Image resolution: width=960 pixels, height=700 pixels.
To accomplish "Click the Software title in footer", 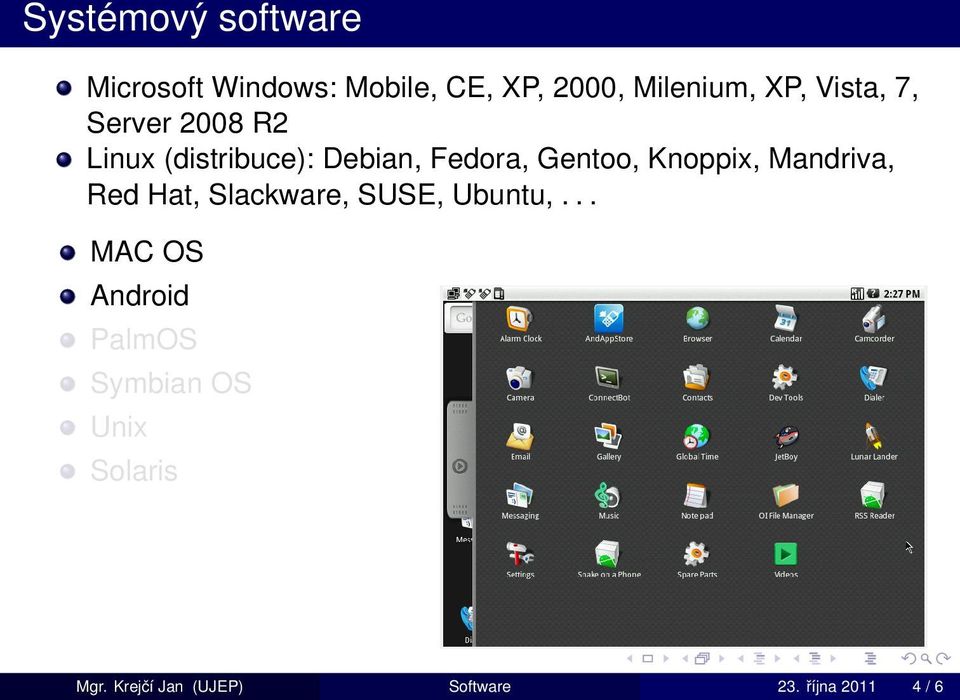I will point(479,686).
